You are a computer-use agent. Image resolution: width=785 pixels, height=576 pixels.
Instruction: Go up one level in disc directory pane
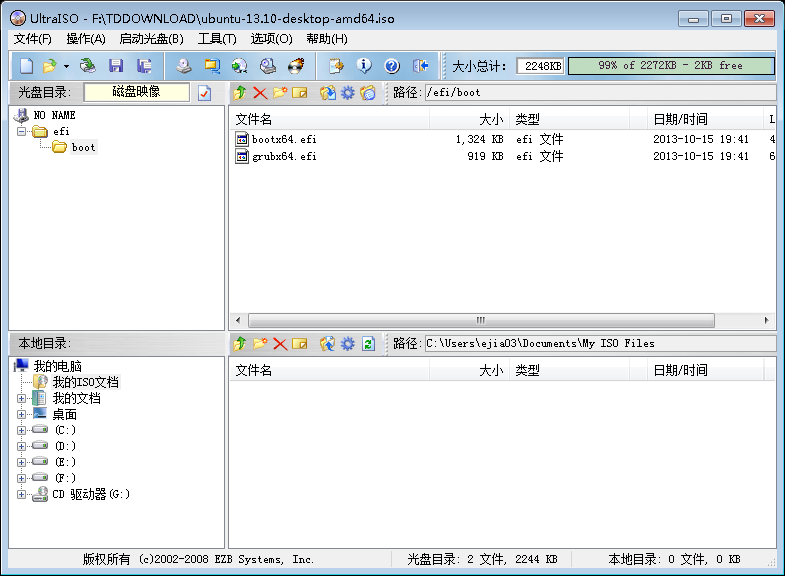(x=240, y=93)
